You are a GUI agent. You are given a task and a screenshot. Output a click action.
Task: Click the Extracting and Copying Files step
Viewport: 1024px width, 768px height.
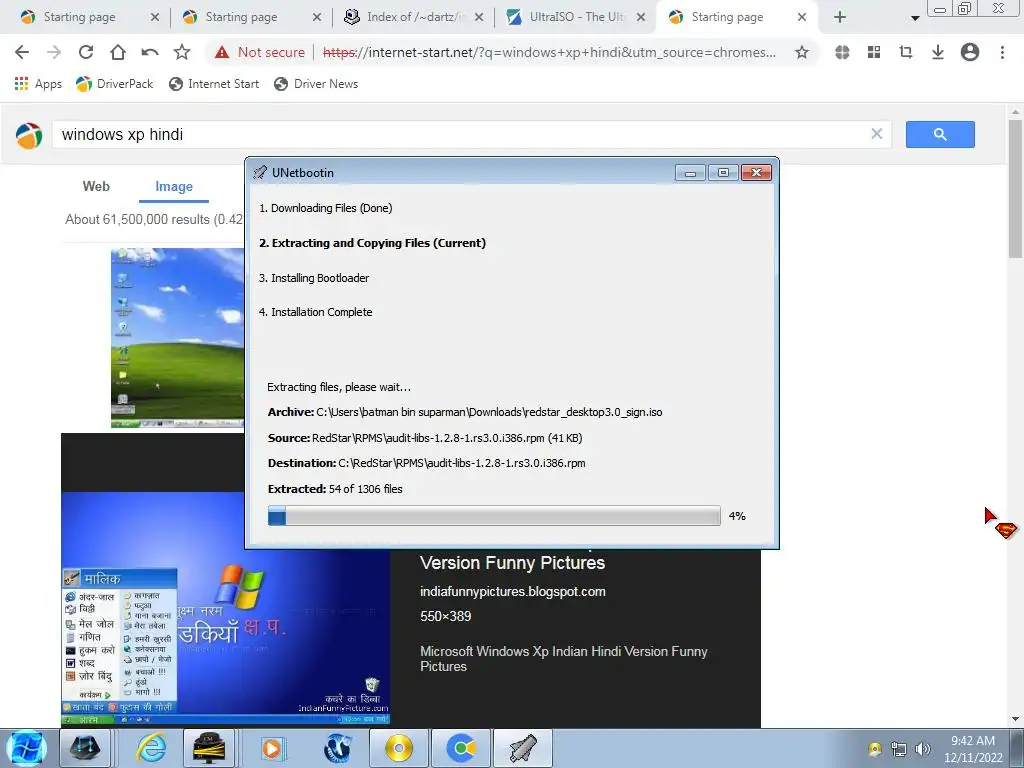click(x=372, y=243)
